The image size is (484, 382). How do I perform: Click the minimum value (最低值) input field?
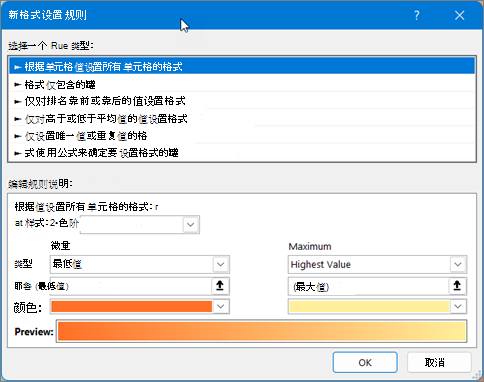(x=131, y=286)
